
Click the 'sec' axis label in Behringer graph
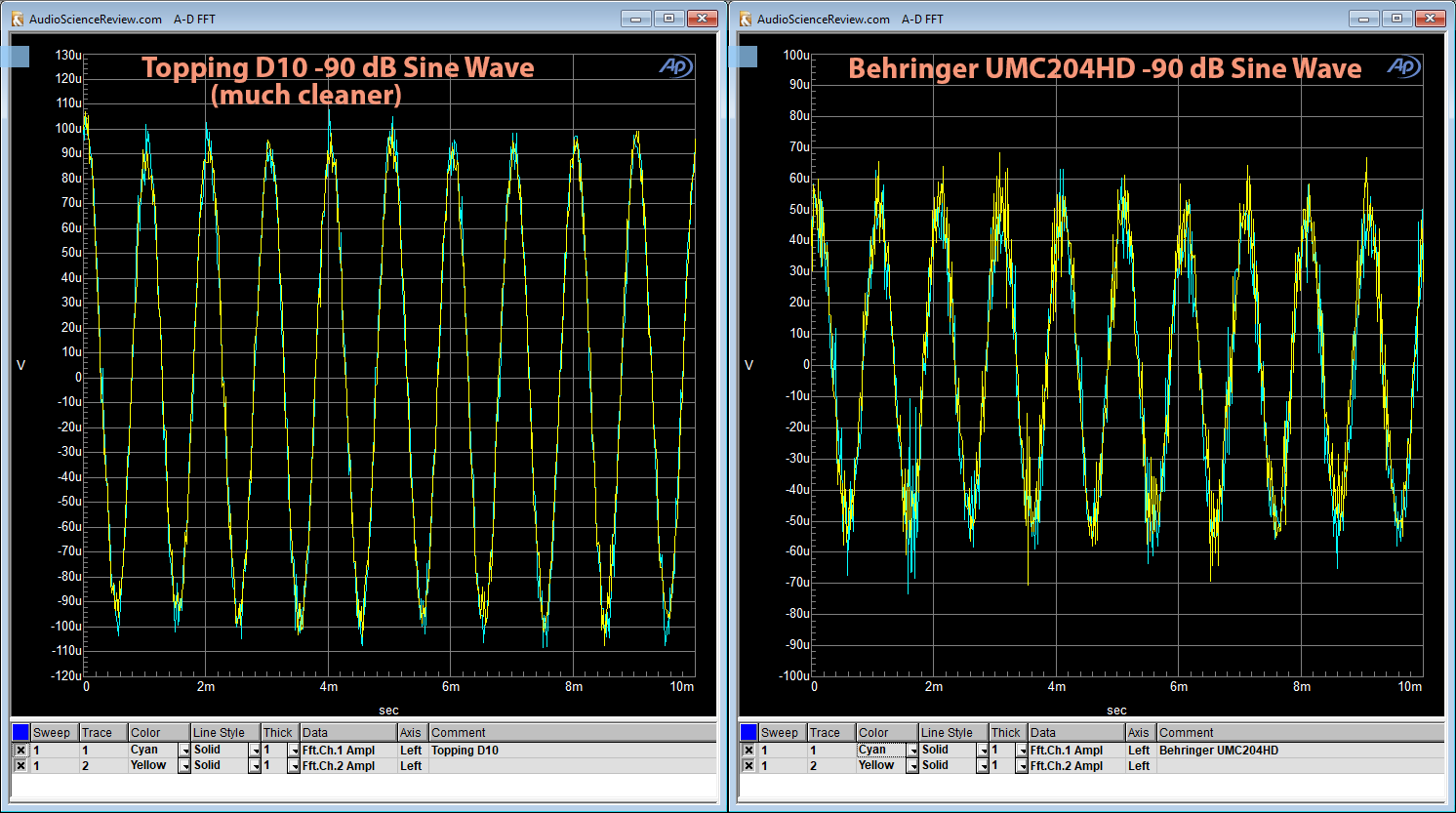tap(1116, 711)
